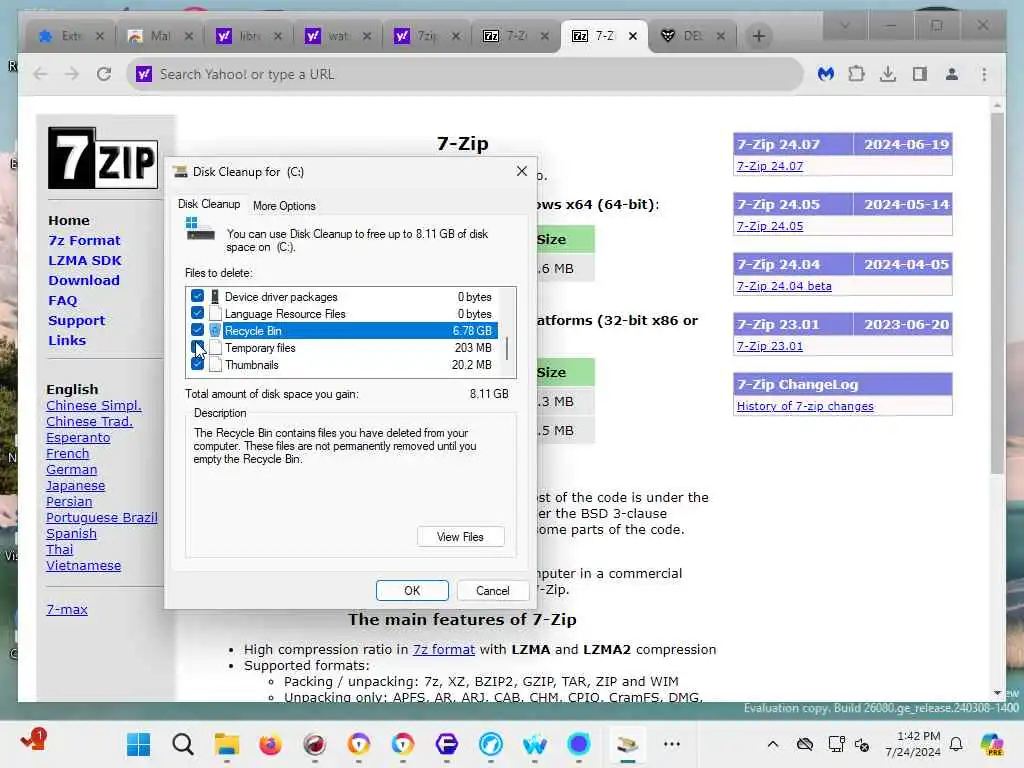Open the LZMA SDK link
This screenshot has height=768, width=1024.
click(x=85, y=260)
